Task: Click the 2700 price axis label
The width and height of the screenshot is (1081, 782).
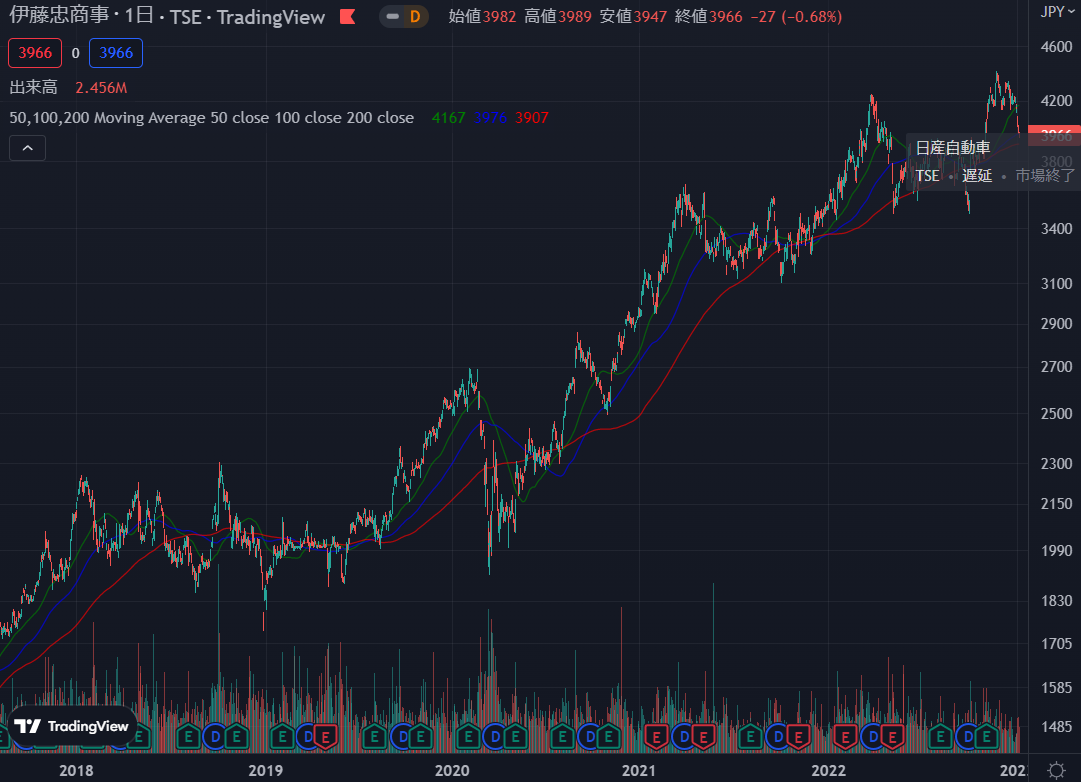Action: click(1056, 366)
